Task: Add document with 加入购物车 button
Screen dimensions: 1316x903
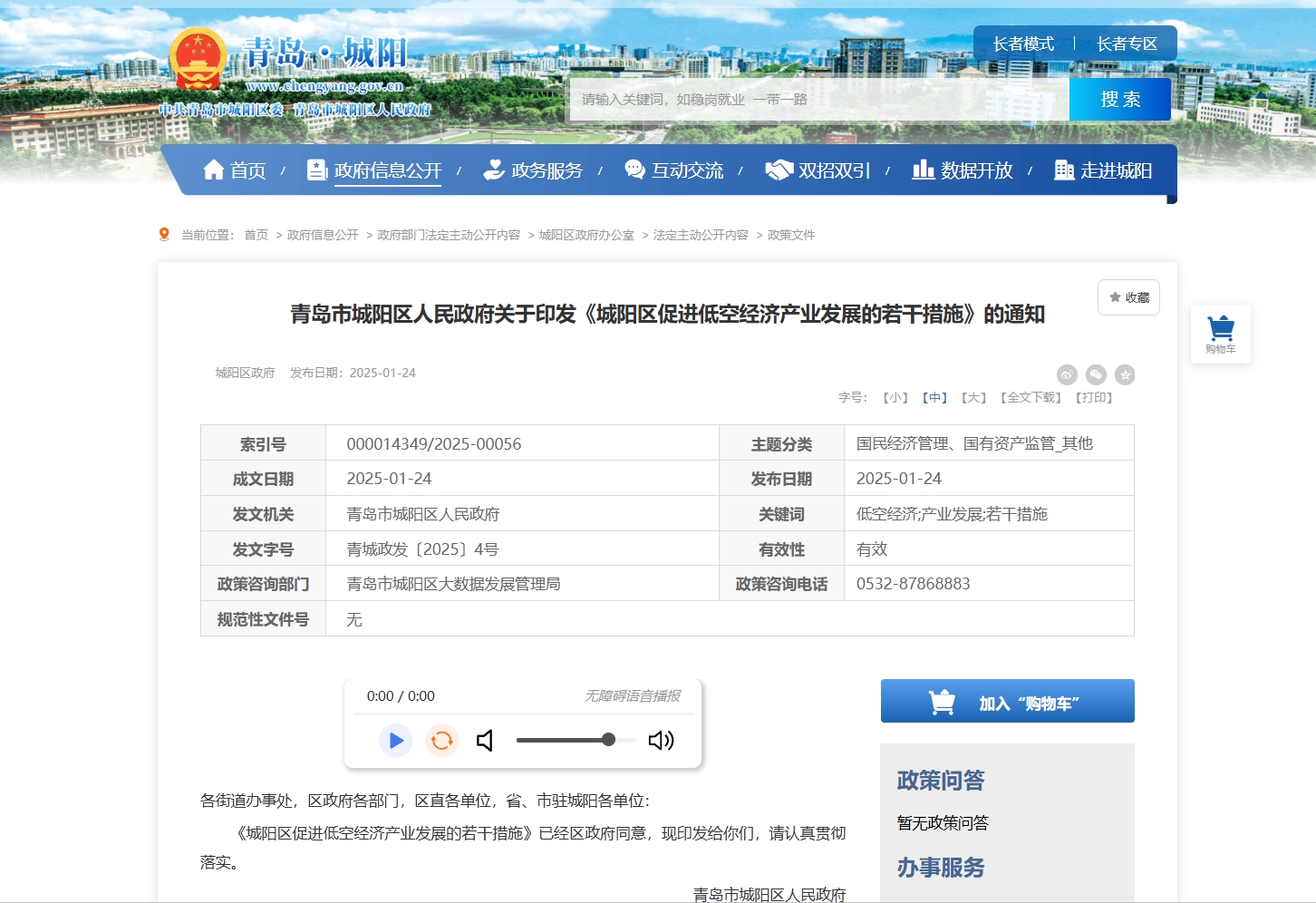Action: tap(1007, 702)
